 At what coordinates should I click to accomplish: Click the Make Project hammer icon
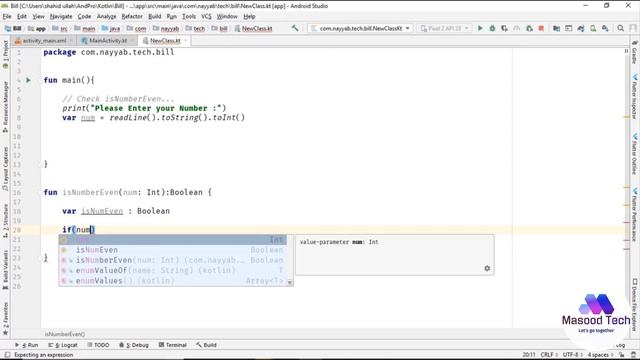[x=295, y=28]
